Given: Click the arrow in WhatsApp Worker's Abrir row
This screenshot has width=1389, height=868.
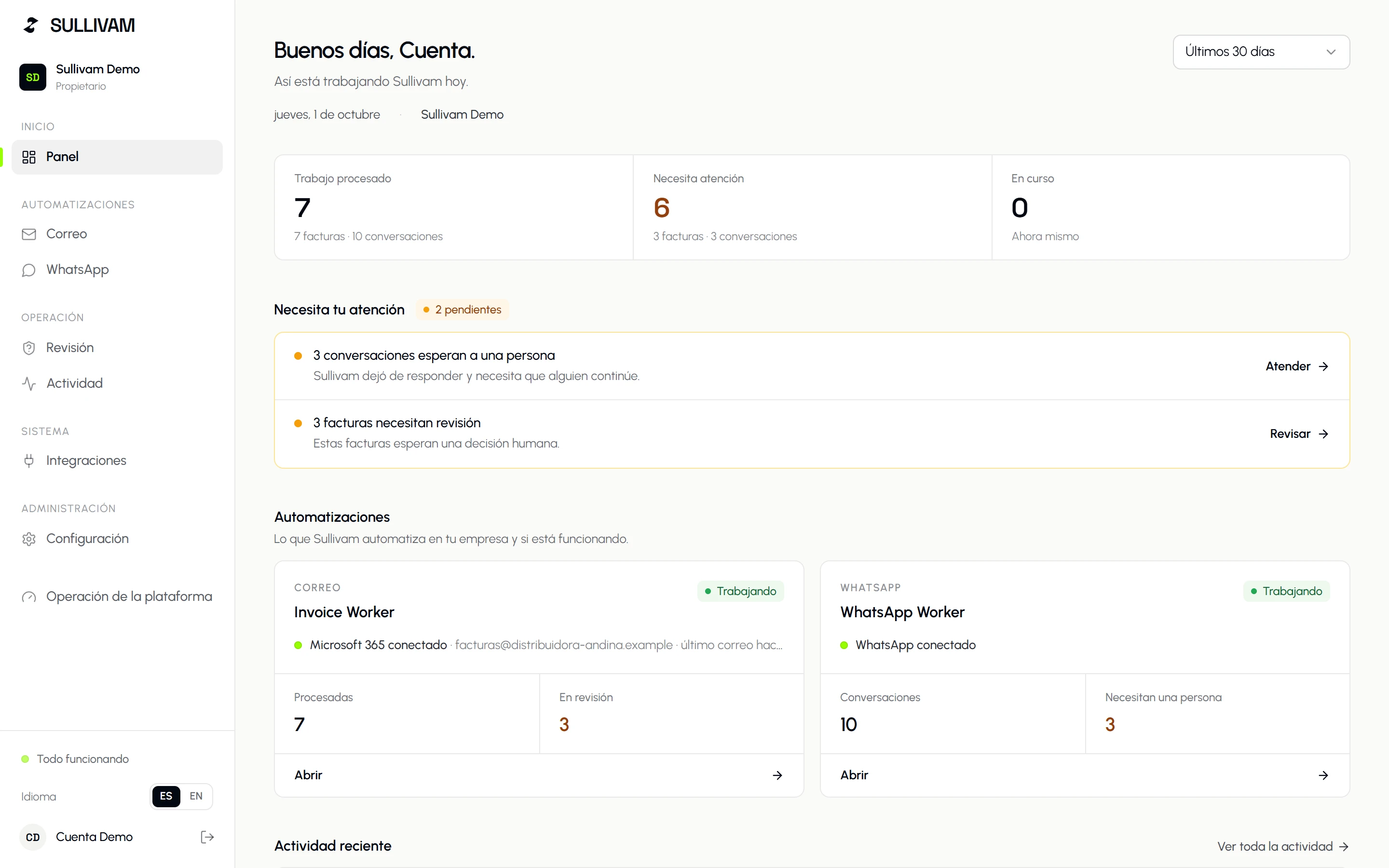Looking at the screenshot, I should tap(1323, 775).
